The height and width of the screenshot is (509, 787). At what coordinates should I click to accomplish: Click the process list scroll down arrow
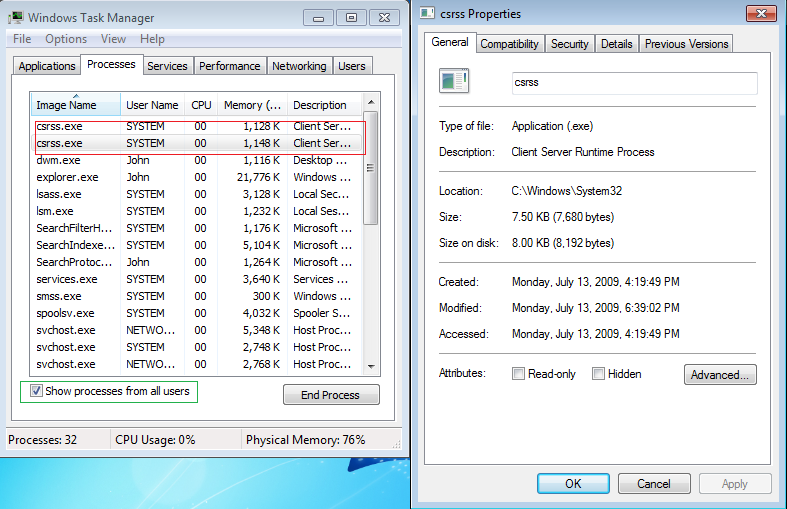371,366
